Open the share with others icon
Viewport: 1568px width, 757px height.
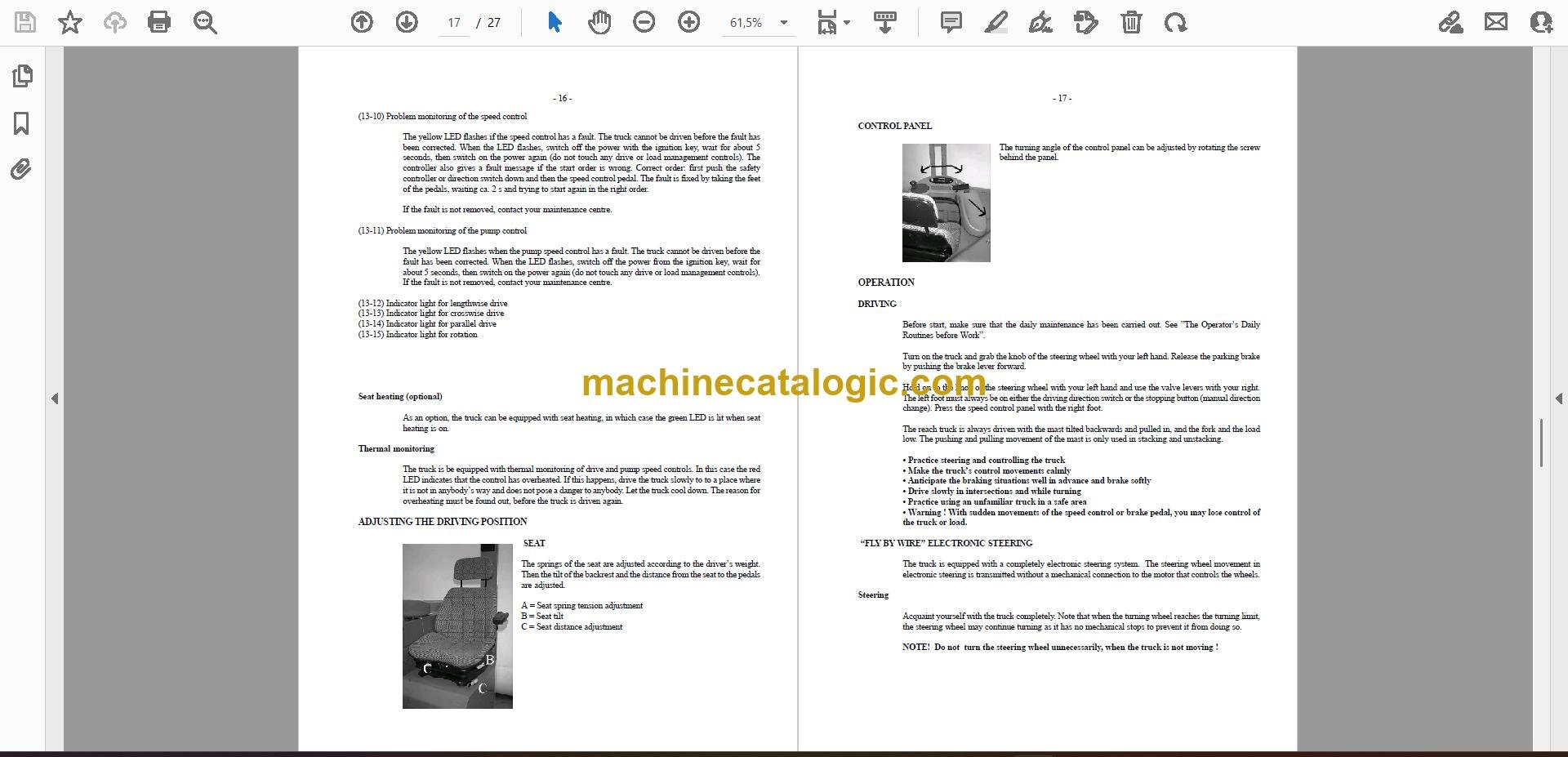pos(1541,22)
